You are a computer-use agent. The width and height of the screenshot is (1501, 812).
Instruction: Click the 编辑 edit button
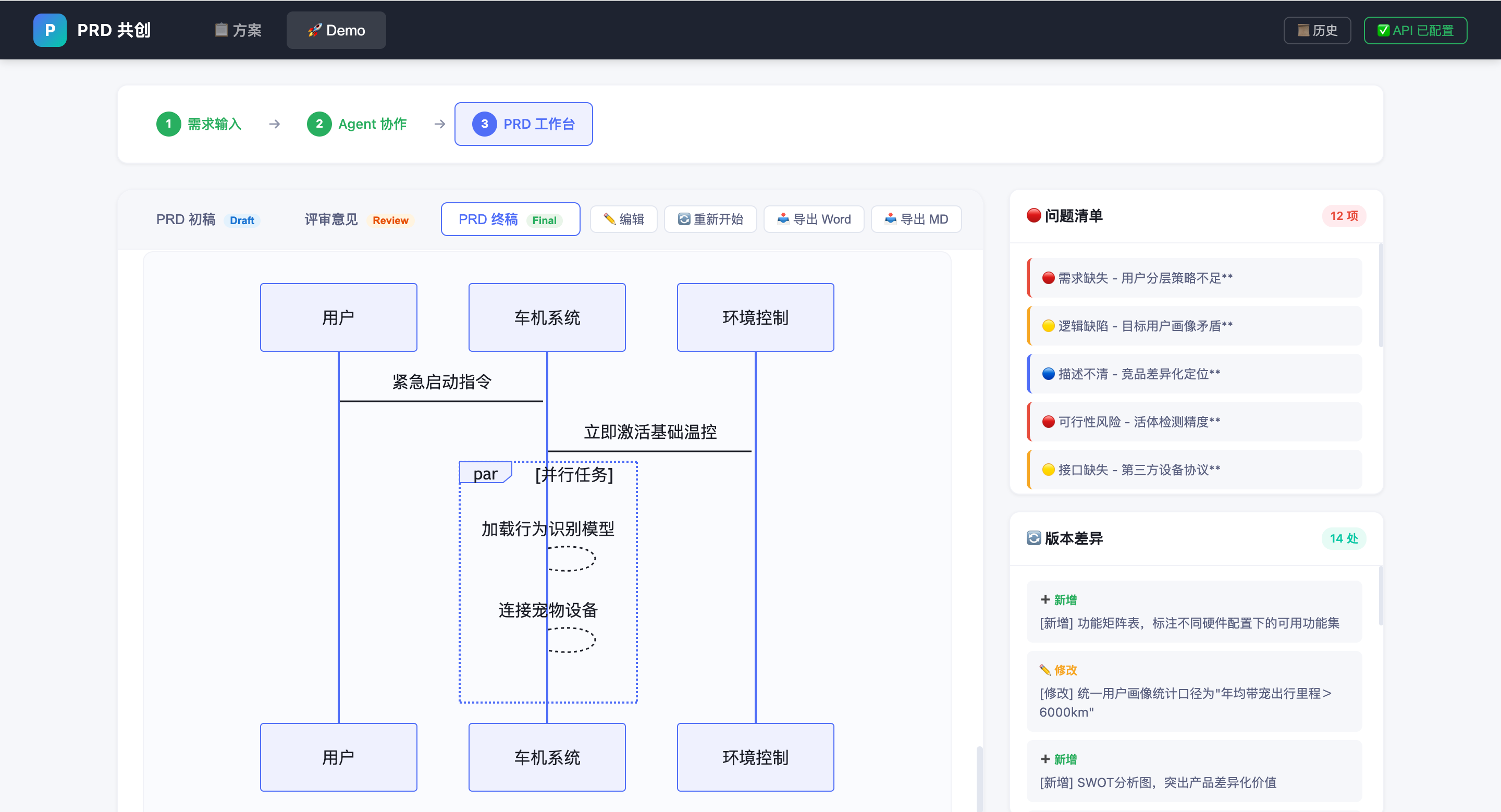[x=623, y=219]
